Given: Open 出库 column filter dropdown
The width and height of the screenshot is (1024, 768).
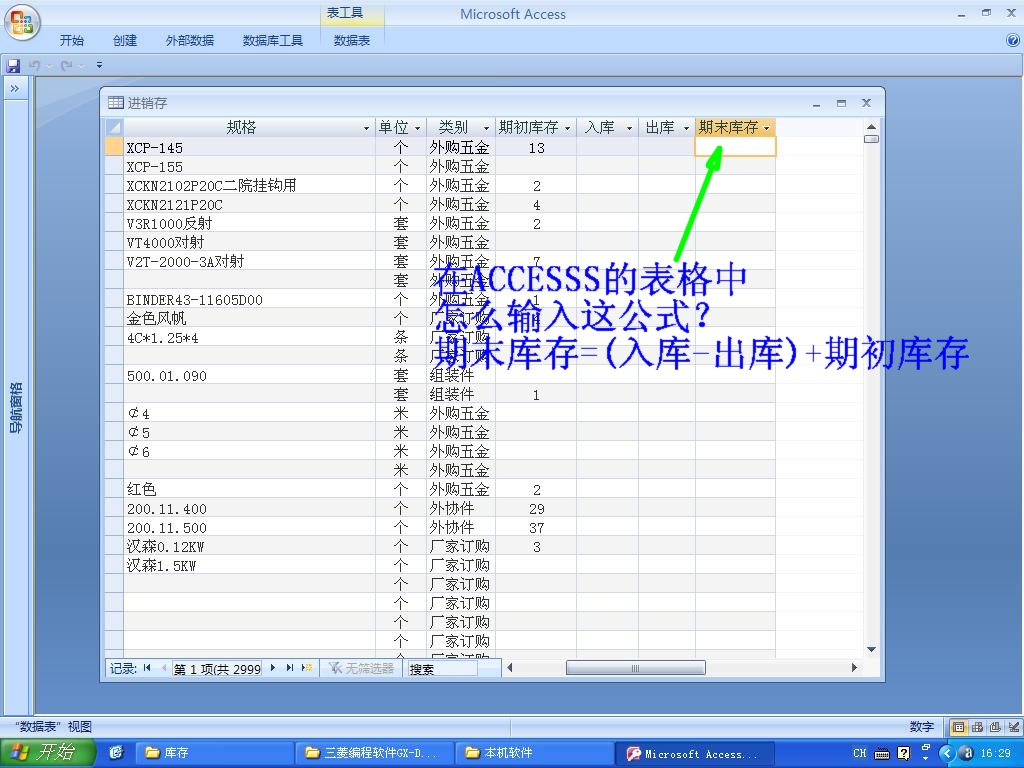Looking at the screenshot, I should pos(686,128).
